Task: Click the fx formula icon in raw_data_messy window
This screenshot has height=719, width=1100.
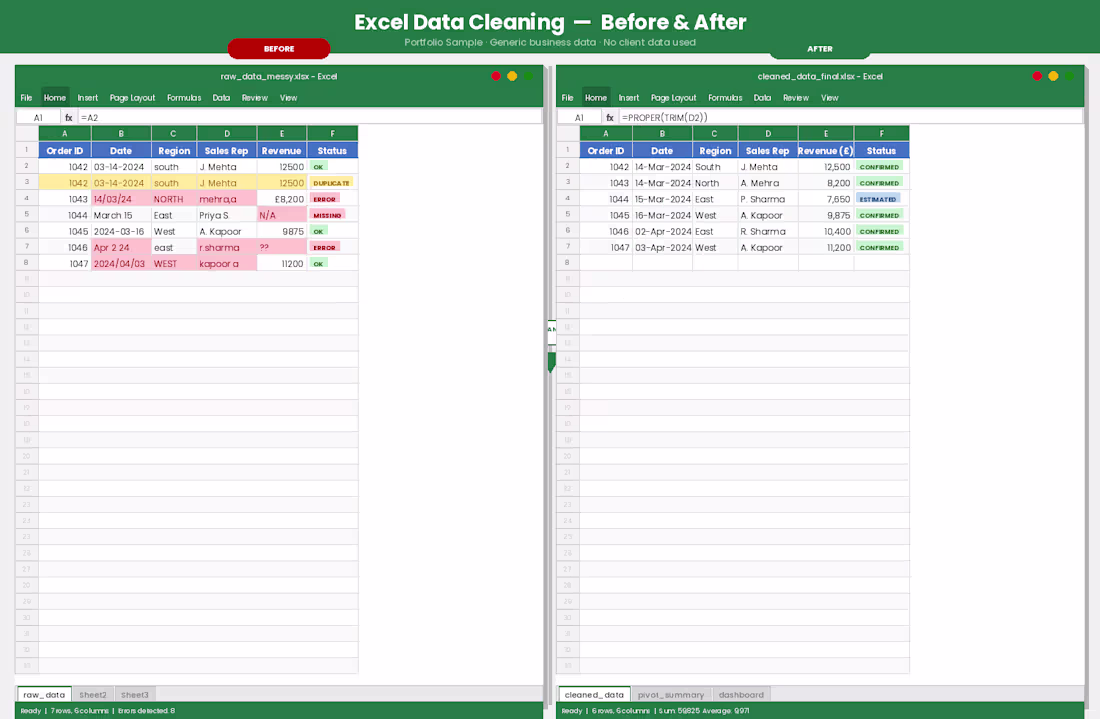Action: click(68, 116)
